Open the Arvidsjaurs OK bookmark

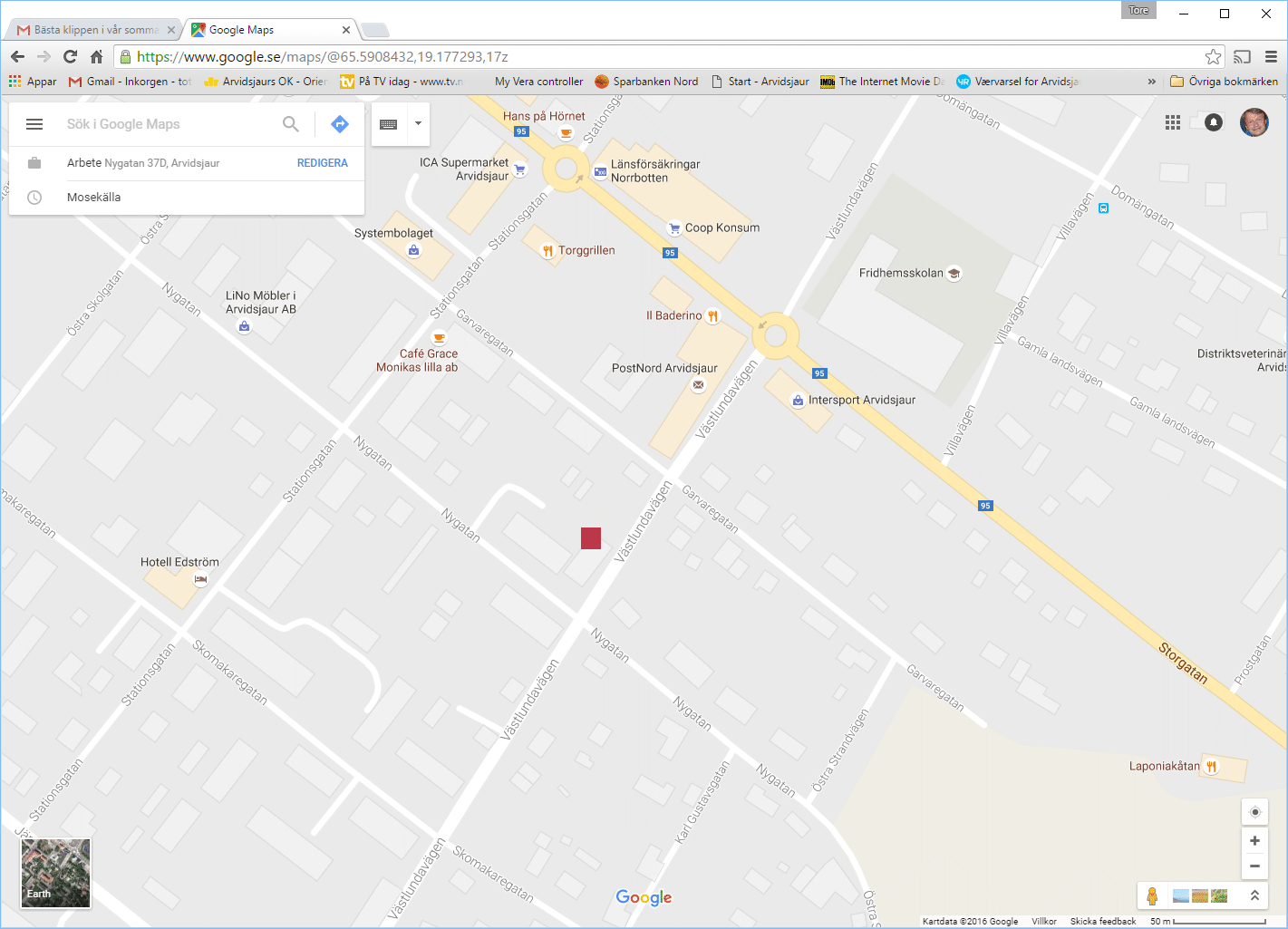[266, 82]
